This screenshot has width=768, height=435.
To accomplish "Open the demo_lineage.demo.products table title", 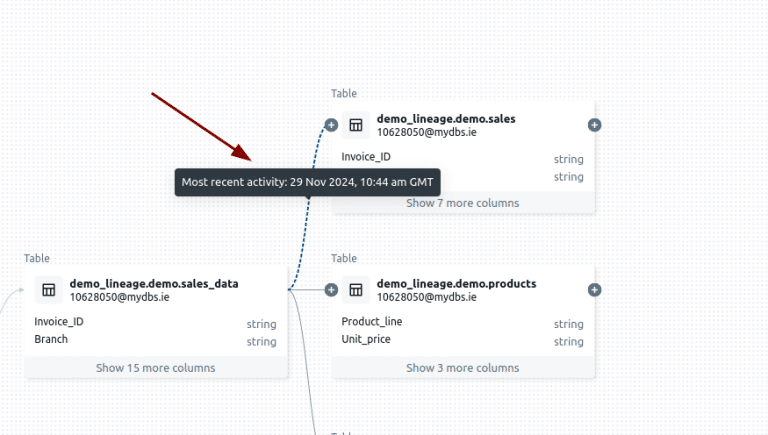I will (x=456, y=283).
